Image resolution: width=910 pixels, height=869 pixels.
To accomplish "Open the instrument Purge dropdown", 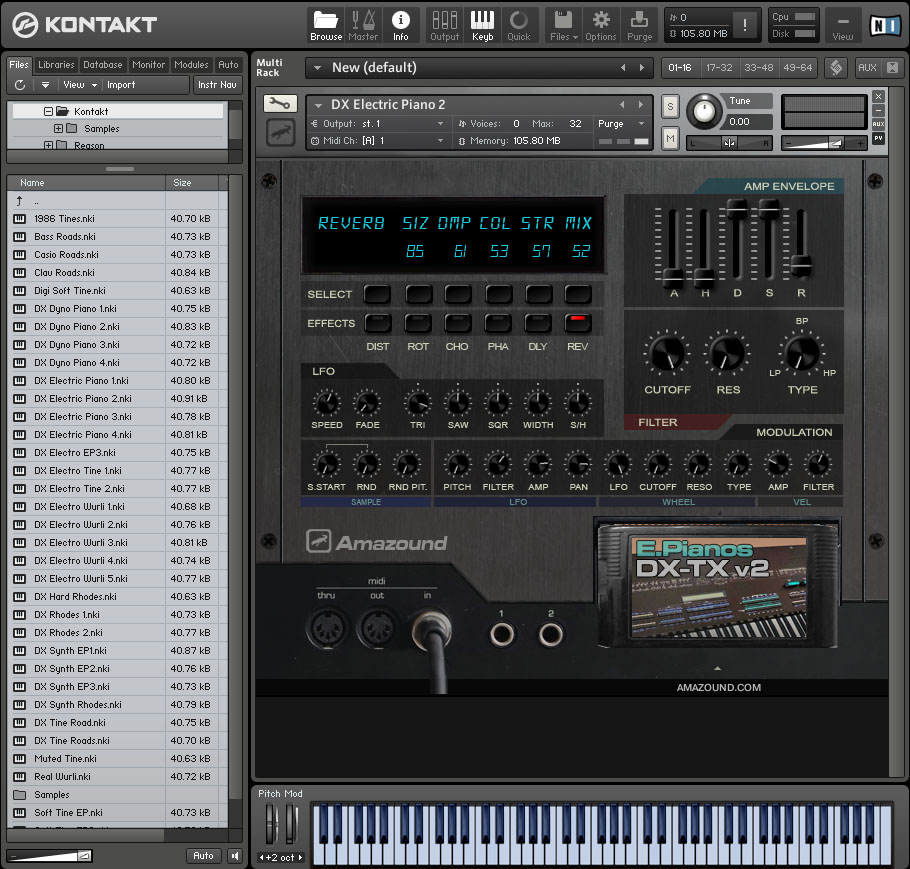I will tap(621, 124).
